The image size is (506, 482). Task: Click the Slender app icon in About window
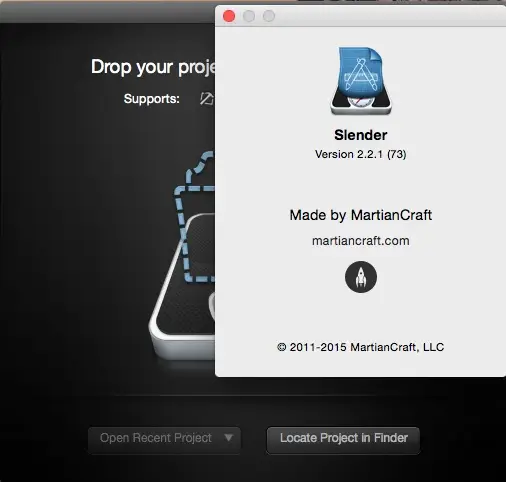(361, 81)
